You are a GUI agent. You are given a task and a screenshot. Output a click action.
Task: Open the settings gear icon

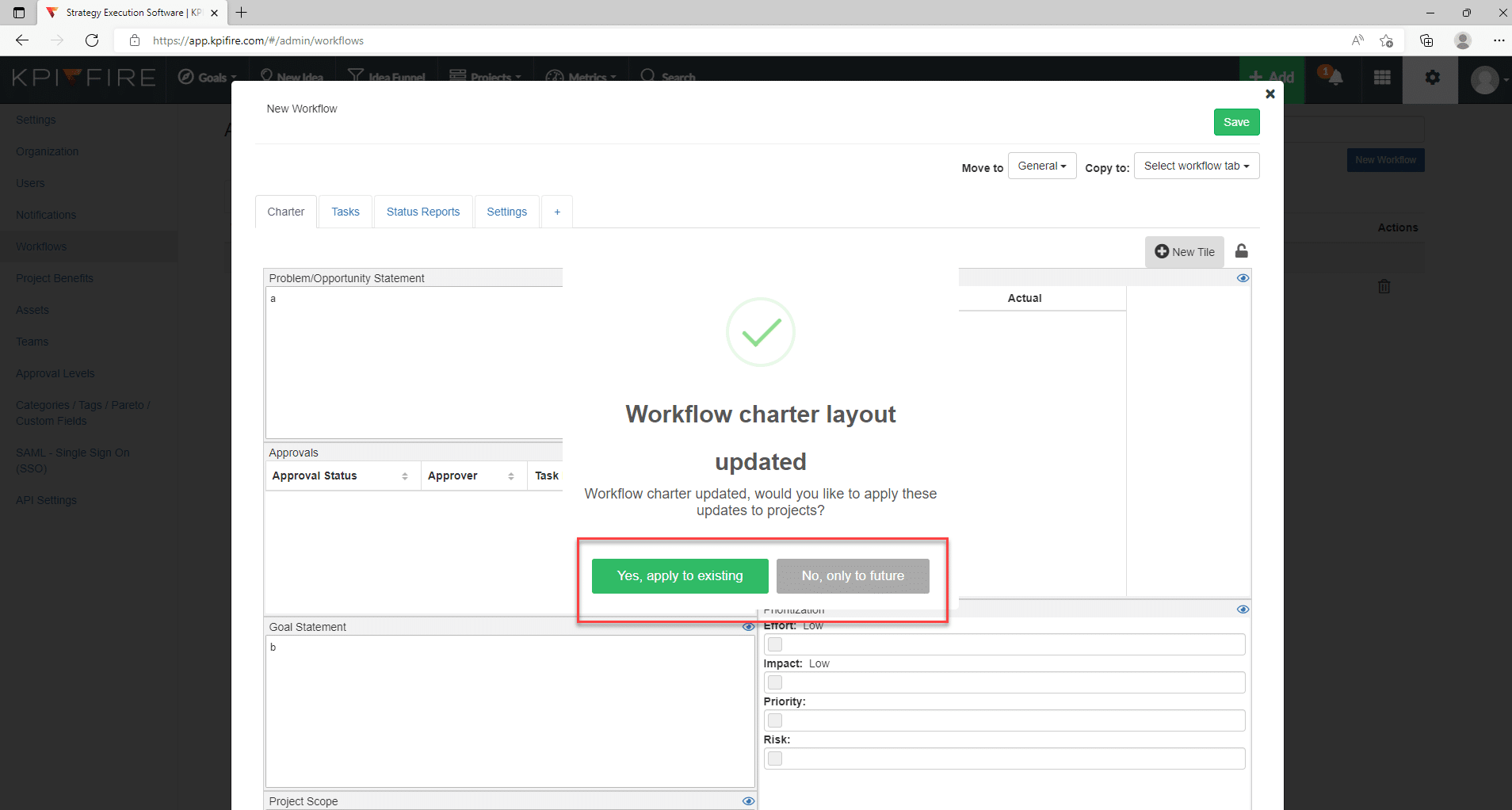coord(1432,78)
